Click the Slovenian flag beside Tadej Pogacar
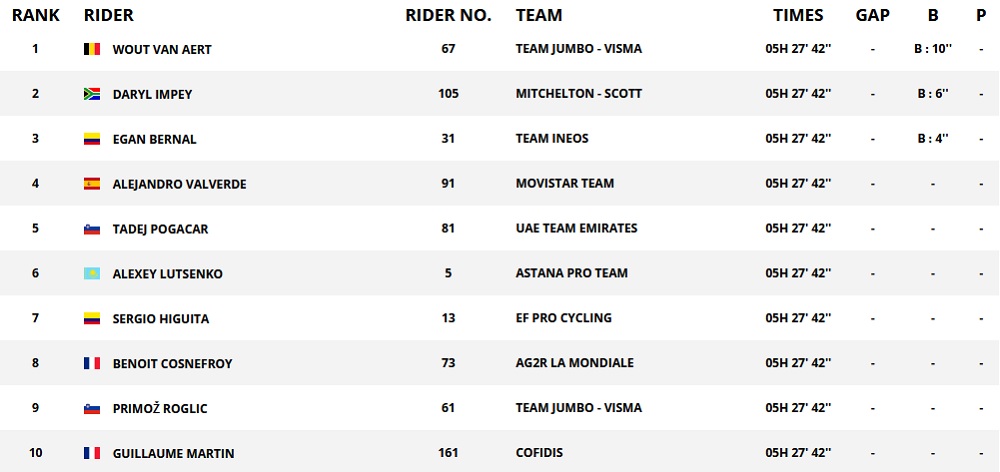 [x=92, y=229]
